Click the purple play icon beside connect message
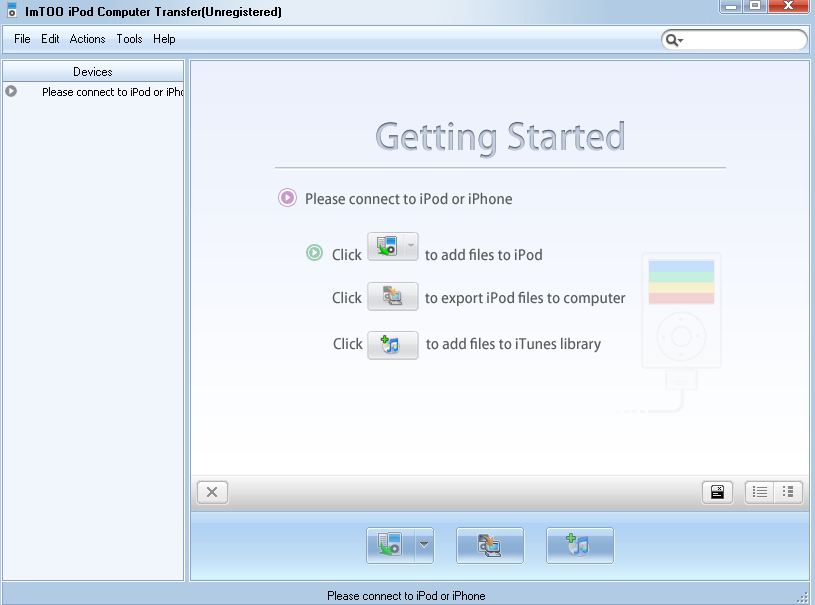The image size is (815, 605). (x=287, y=198)
